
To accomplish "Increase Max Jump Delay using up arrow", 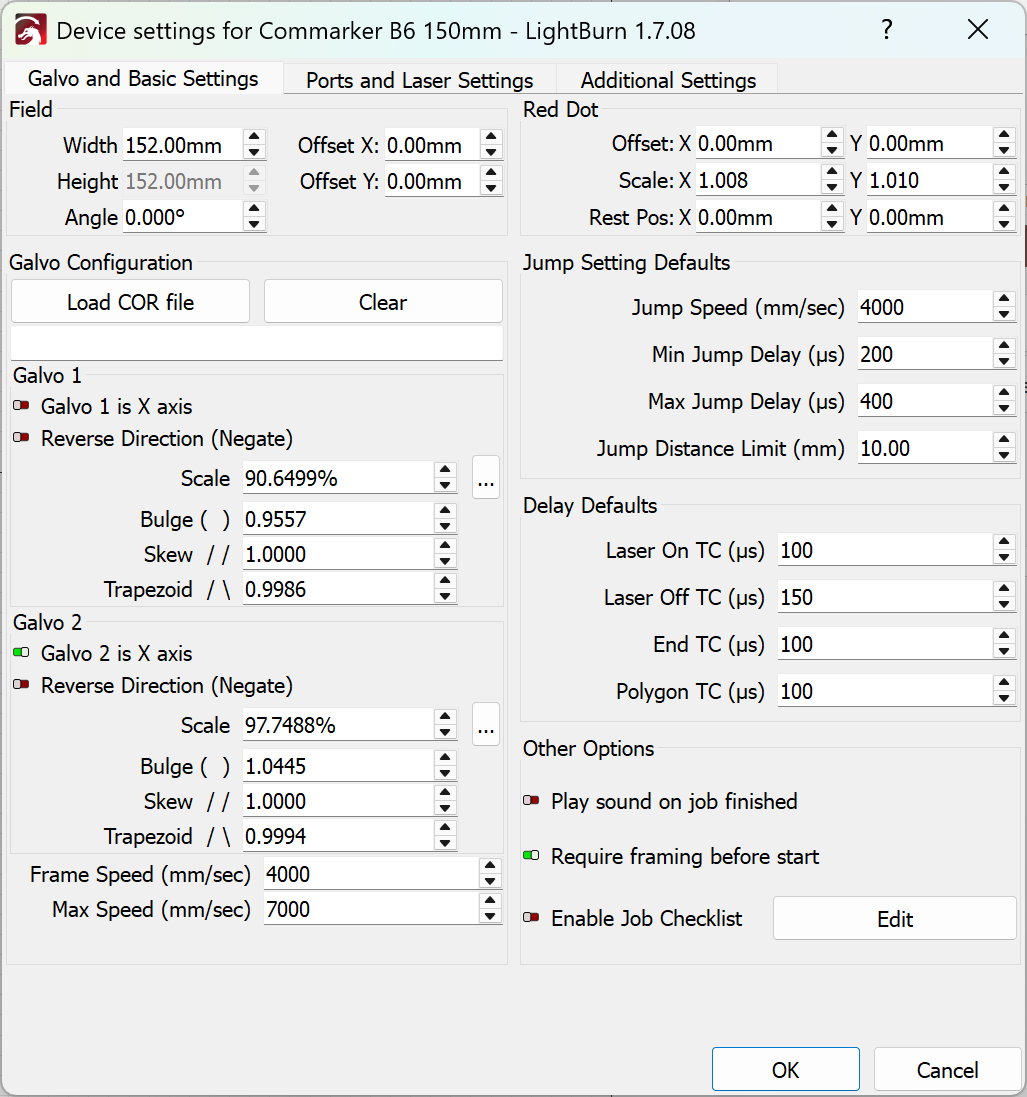I will coord(1005,395).
